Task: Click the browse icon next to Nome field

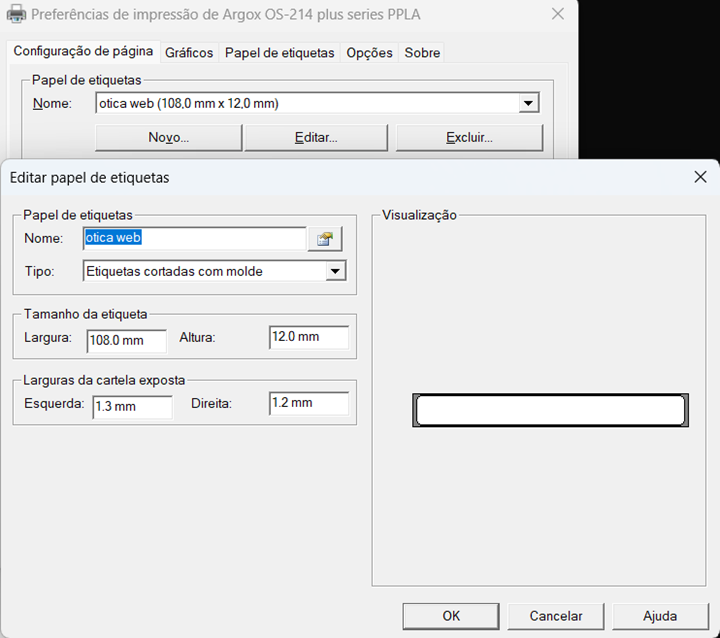Action: (x=325, y=239)
